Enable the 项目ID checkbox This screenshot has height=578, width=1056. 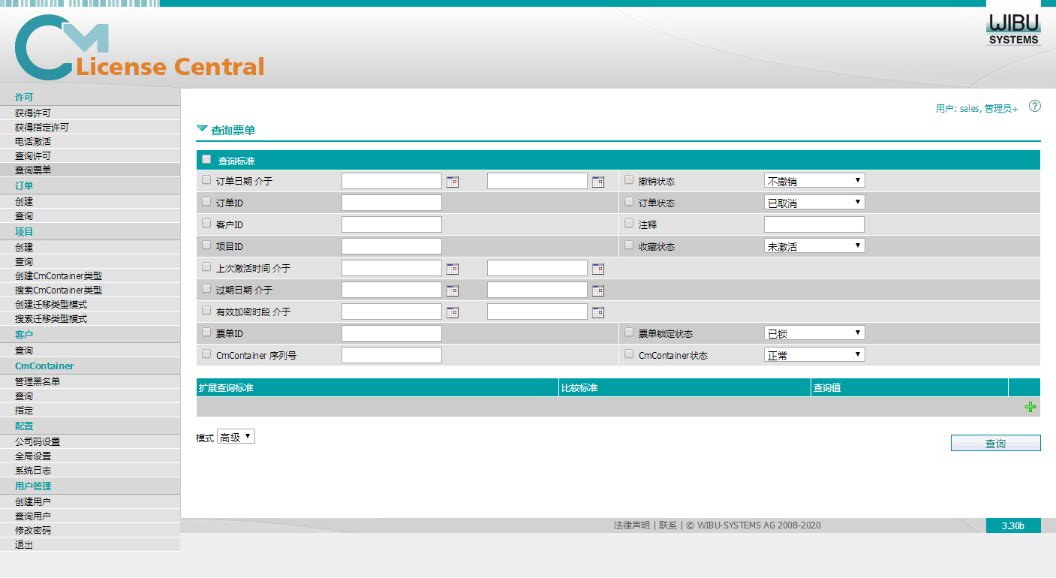tap(207, 245)
